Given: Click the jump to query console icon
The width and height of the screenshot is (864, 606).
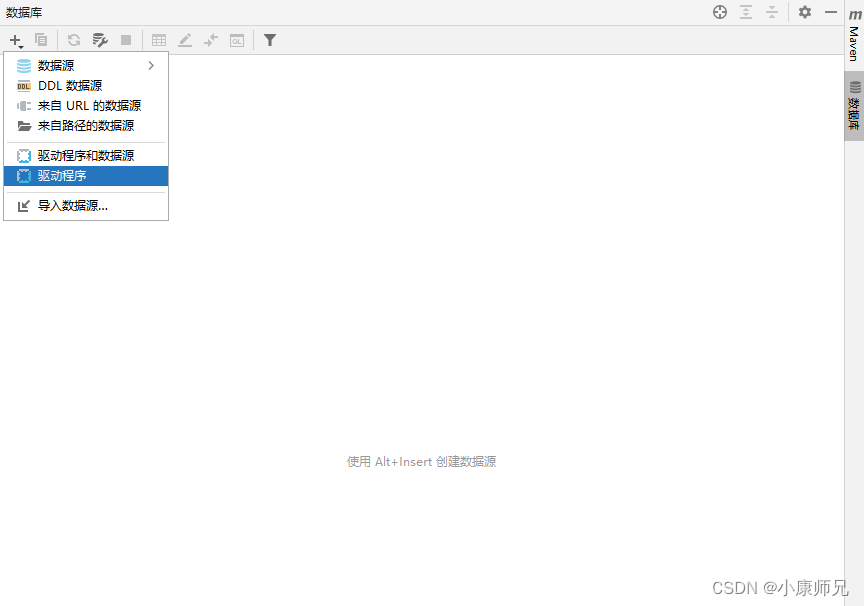Looking at the screenshot, I should (211, 40).
